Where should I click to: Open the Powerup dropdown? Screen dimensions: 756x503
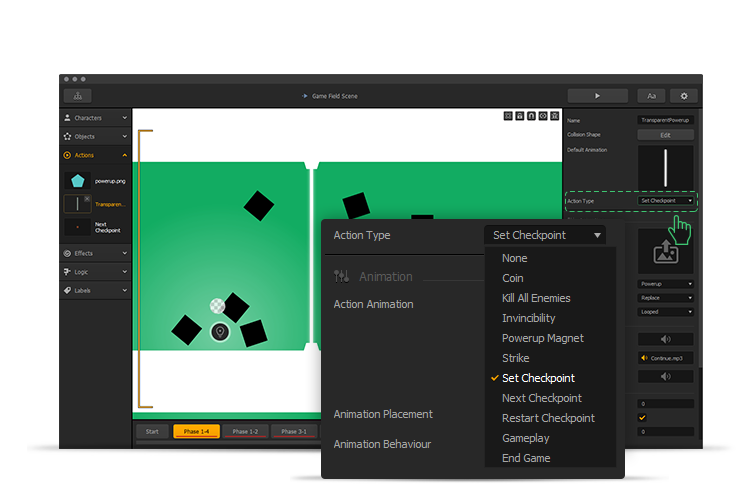(665, 284)
